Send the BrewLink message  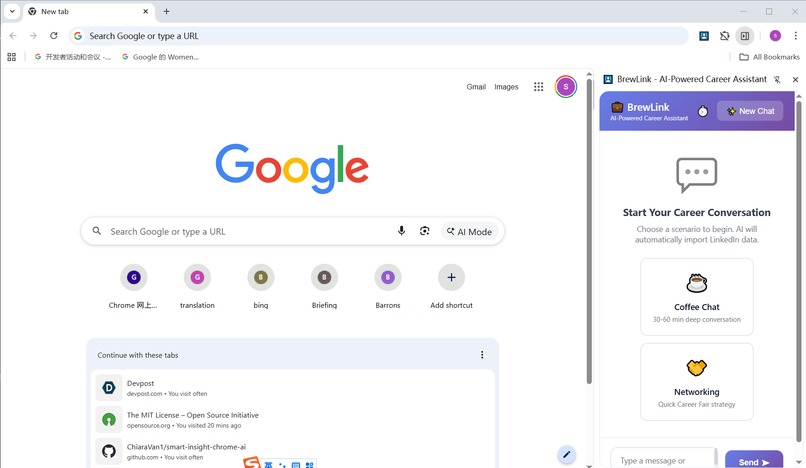[754, 459]
